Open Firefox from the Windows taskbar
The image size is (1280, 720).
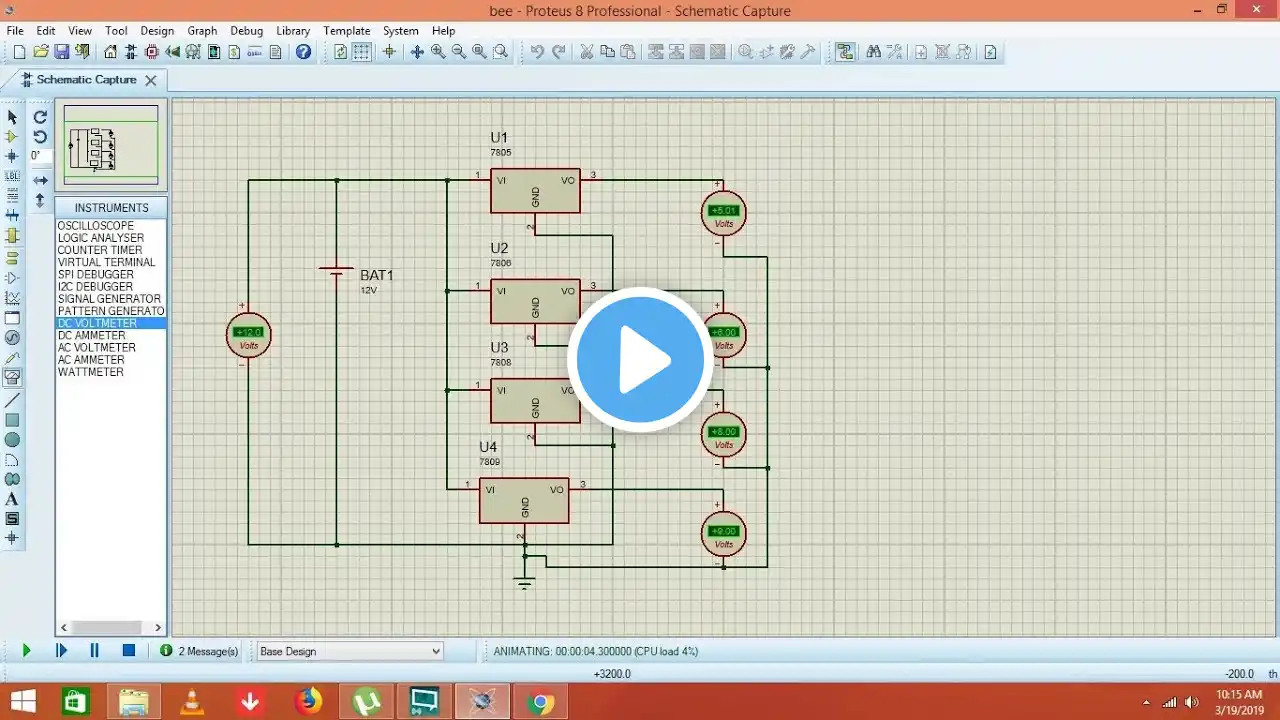pyautogui.click(x=308, y=701)
